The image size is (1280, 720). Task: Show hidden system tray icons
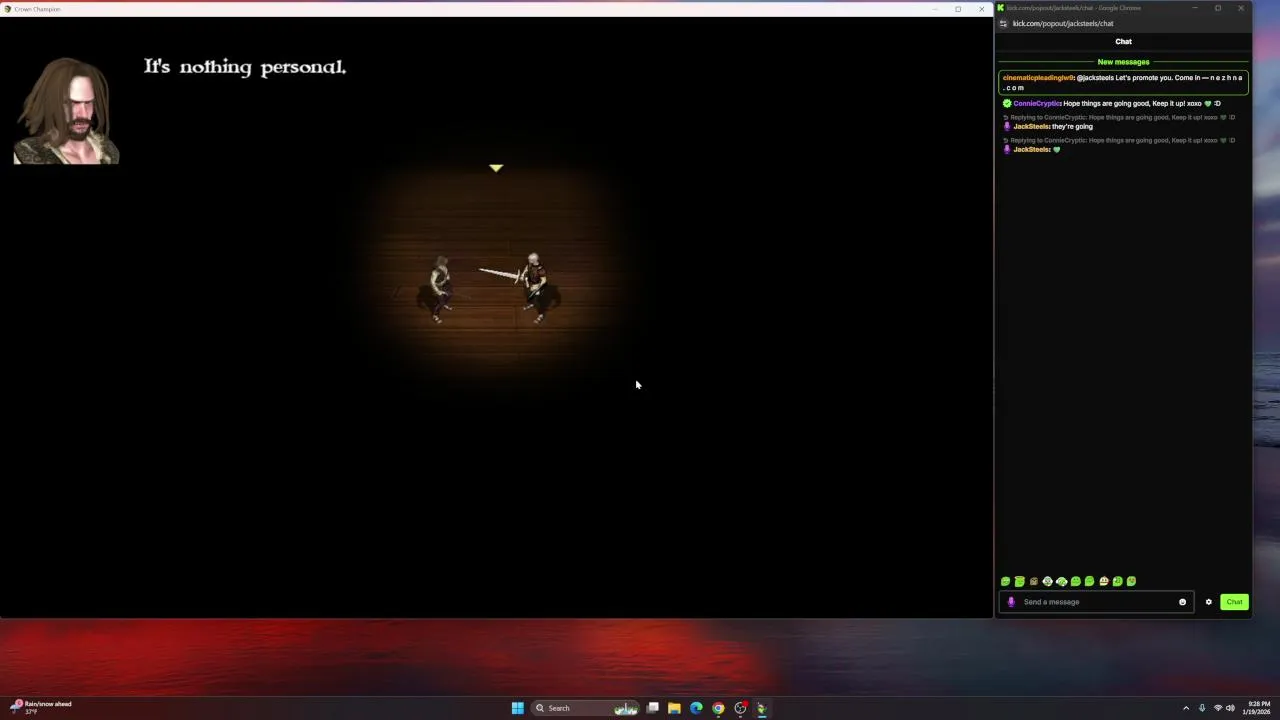[1186, 708]
